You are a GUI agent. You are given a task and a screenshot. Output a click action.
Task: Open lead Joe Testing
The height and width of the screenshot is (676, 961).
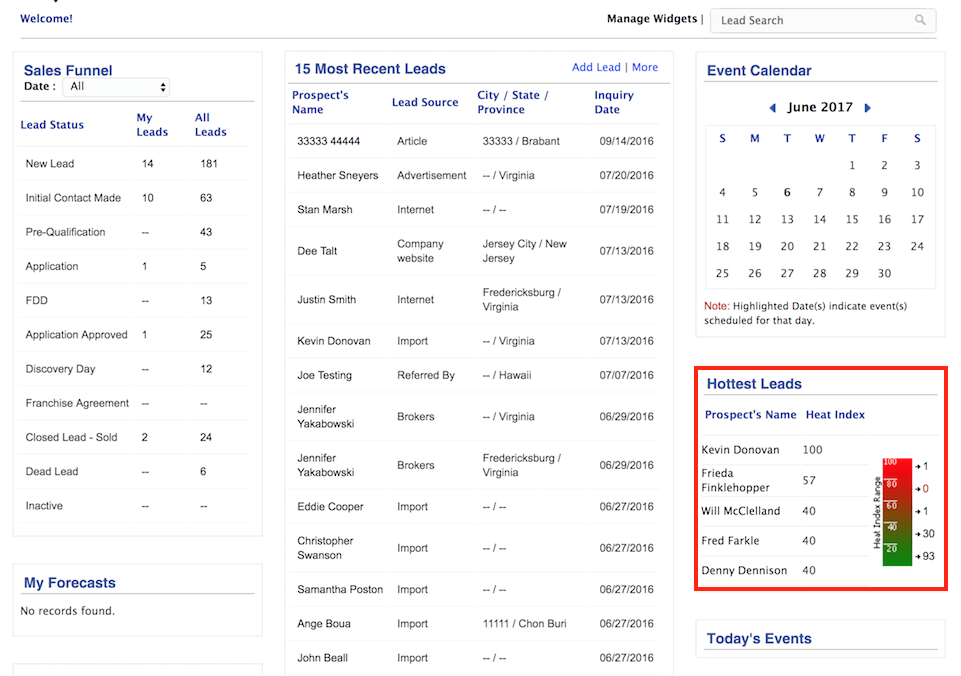coord(325,375)
